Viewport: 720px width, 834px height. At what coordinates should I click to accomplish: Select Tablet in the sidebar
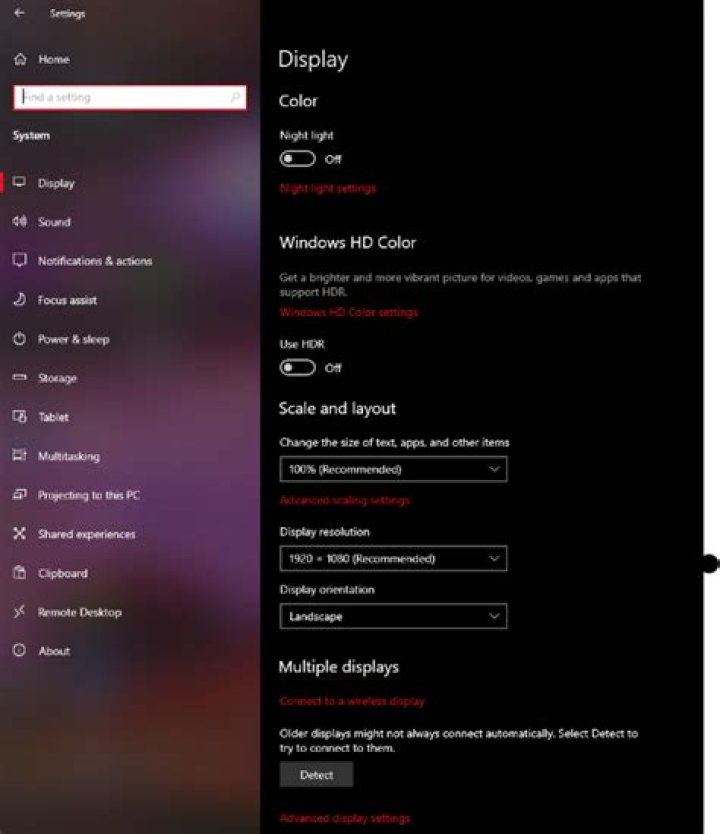(x=53, y=417)
